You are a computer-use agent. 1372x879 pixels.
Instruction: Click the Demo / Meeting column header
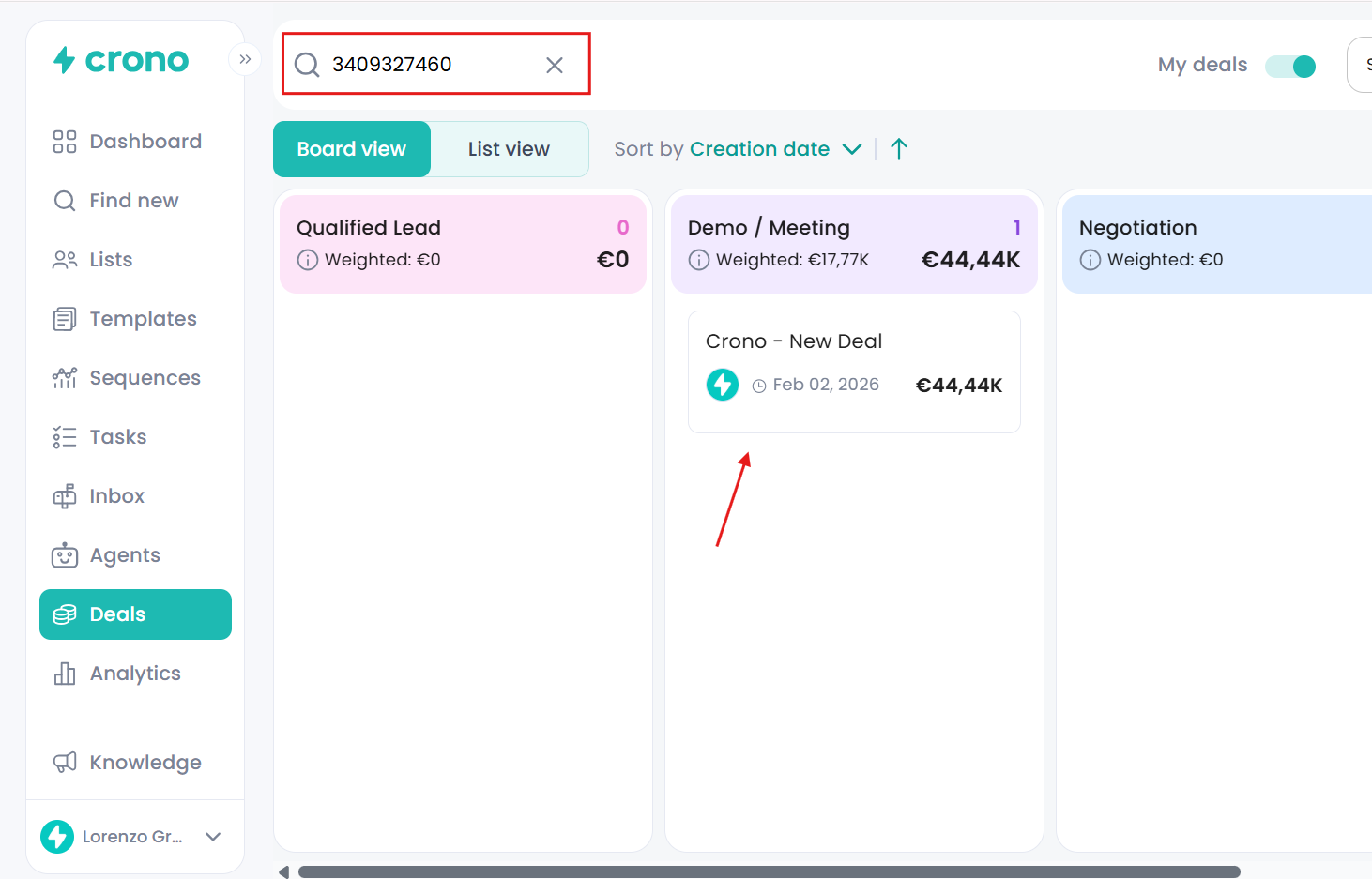click(x=854, y=244)
